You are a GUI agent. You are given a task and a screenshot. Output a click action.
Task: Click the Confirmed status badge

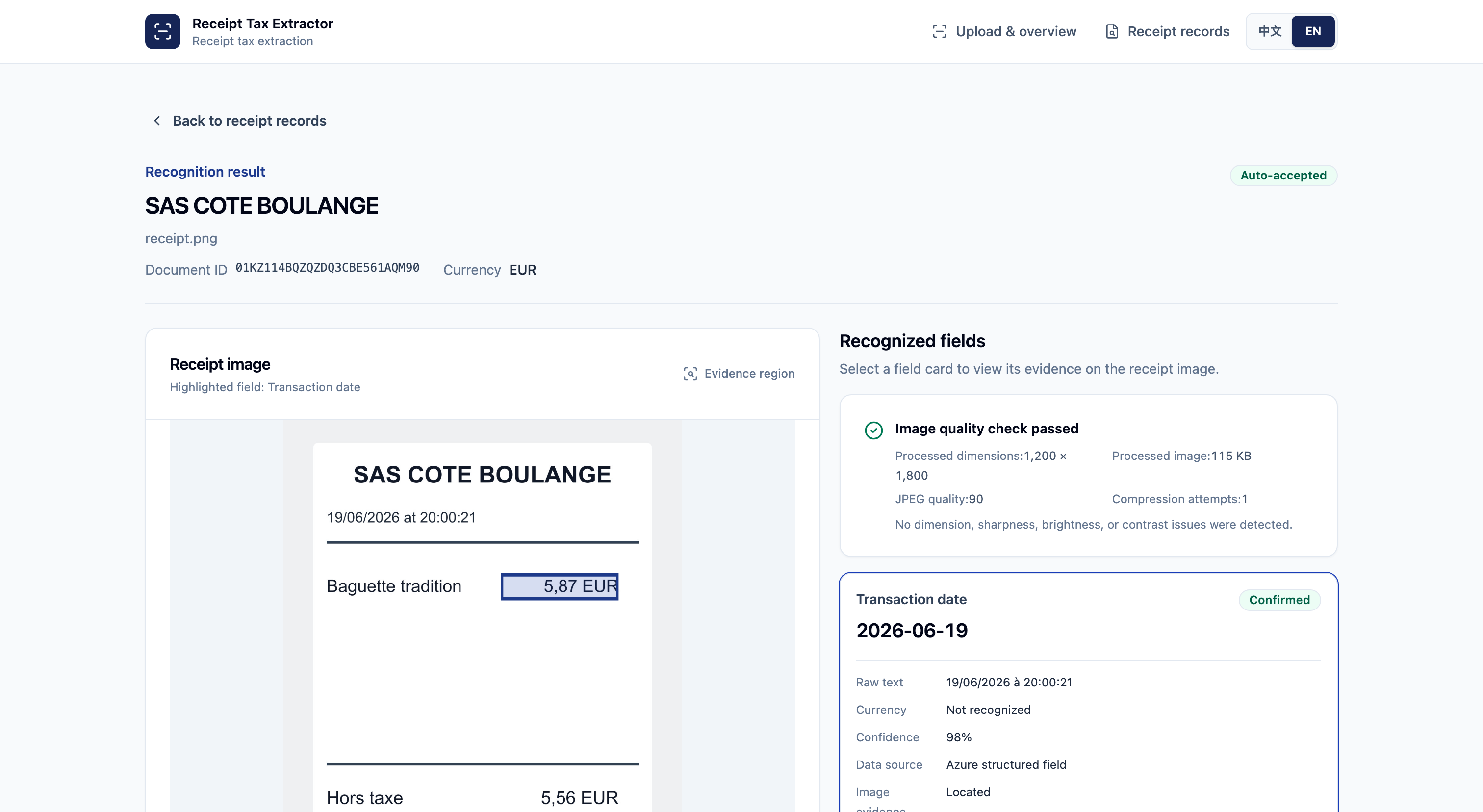(1279, 600)
